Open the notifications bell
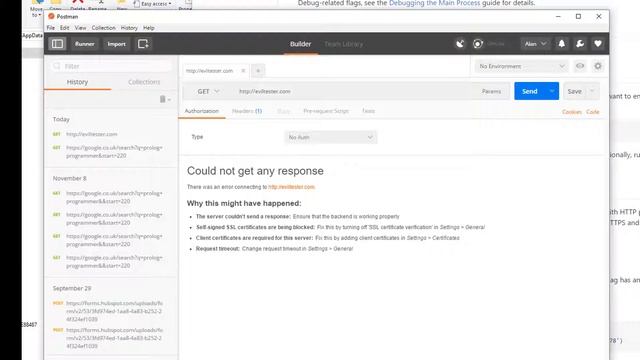 (x=562, y=44)
